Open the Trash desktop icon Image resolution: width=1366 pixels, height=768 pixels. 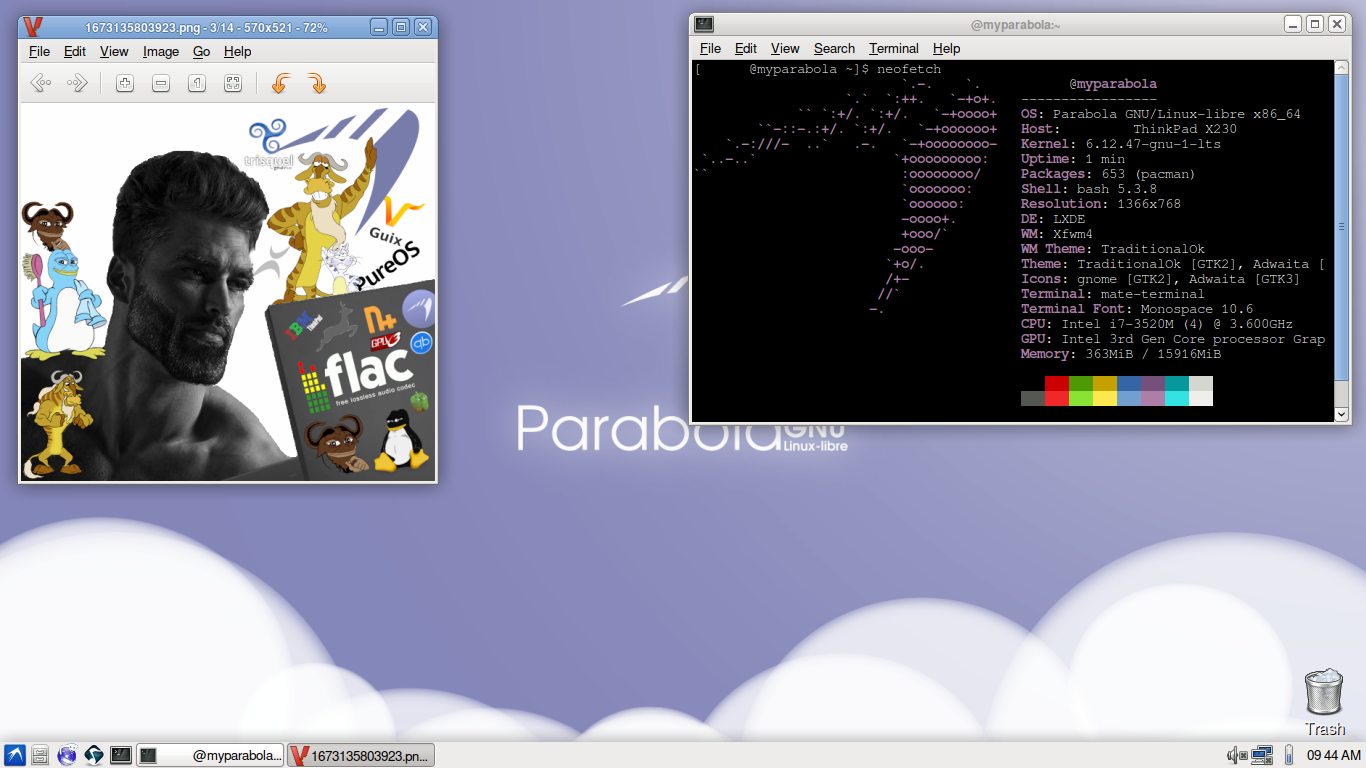[1325, 702]
